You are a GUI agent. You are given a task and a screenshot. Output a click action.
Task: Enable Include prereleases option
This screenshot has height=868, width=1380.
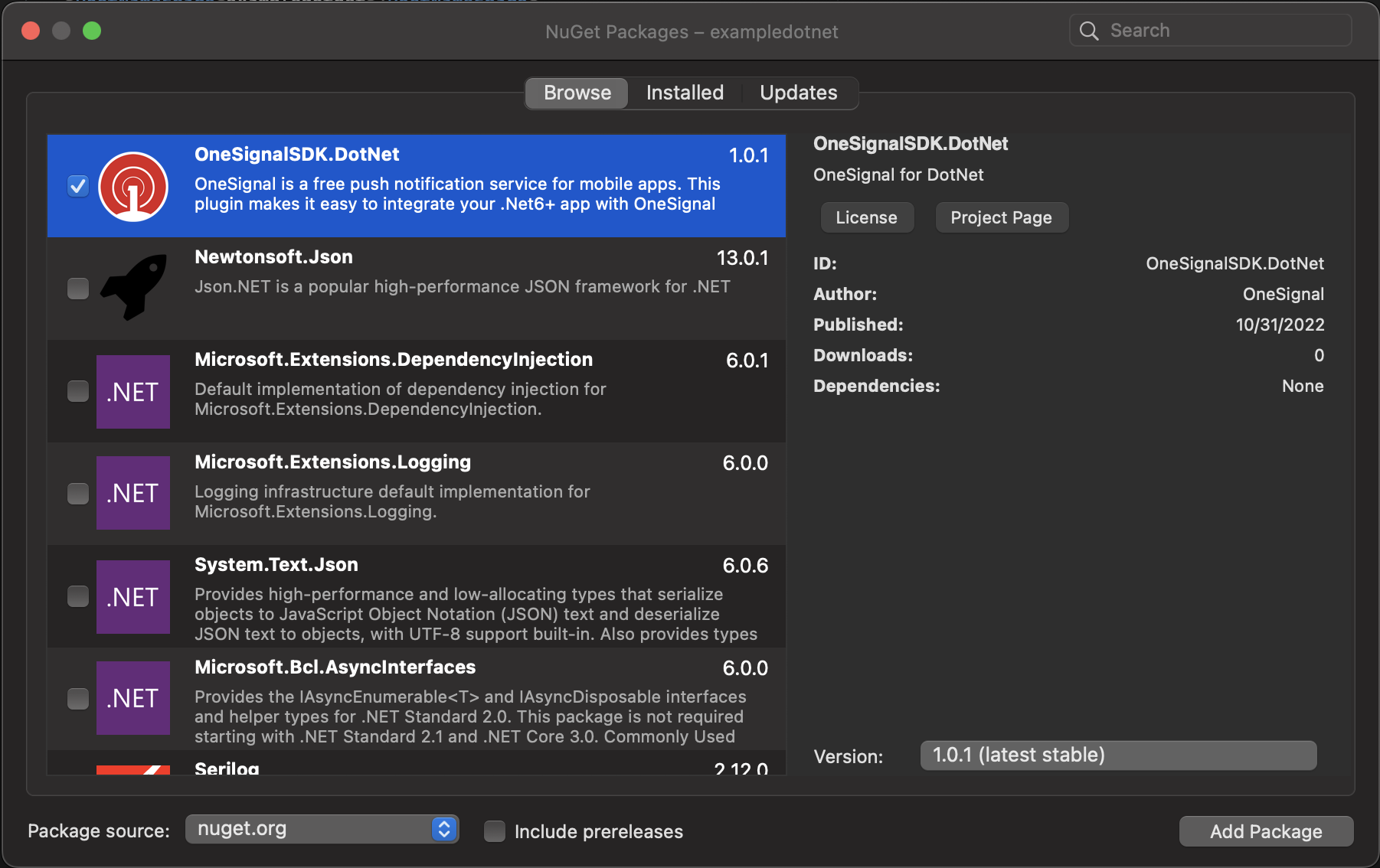(x=495, y=831)
